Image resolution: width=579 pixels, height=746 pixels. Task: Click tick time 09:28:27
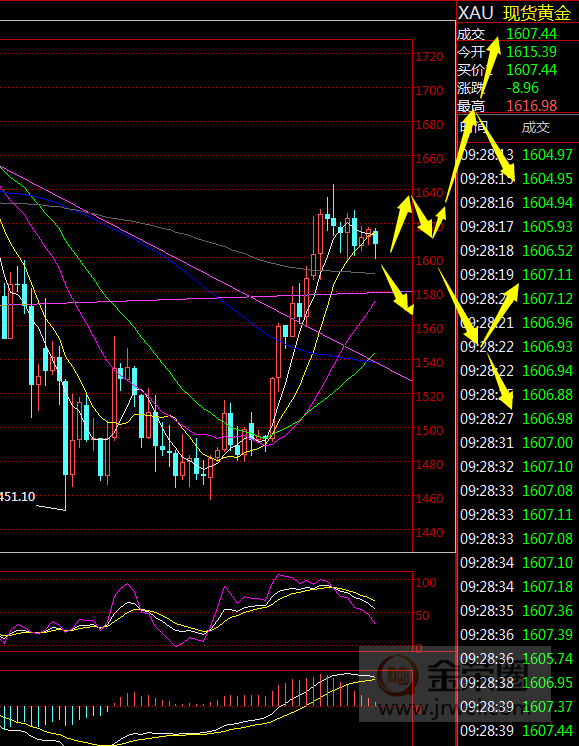point(487,419)
